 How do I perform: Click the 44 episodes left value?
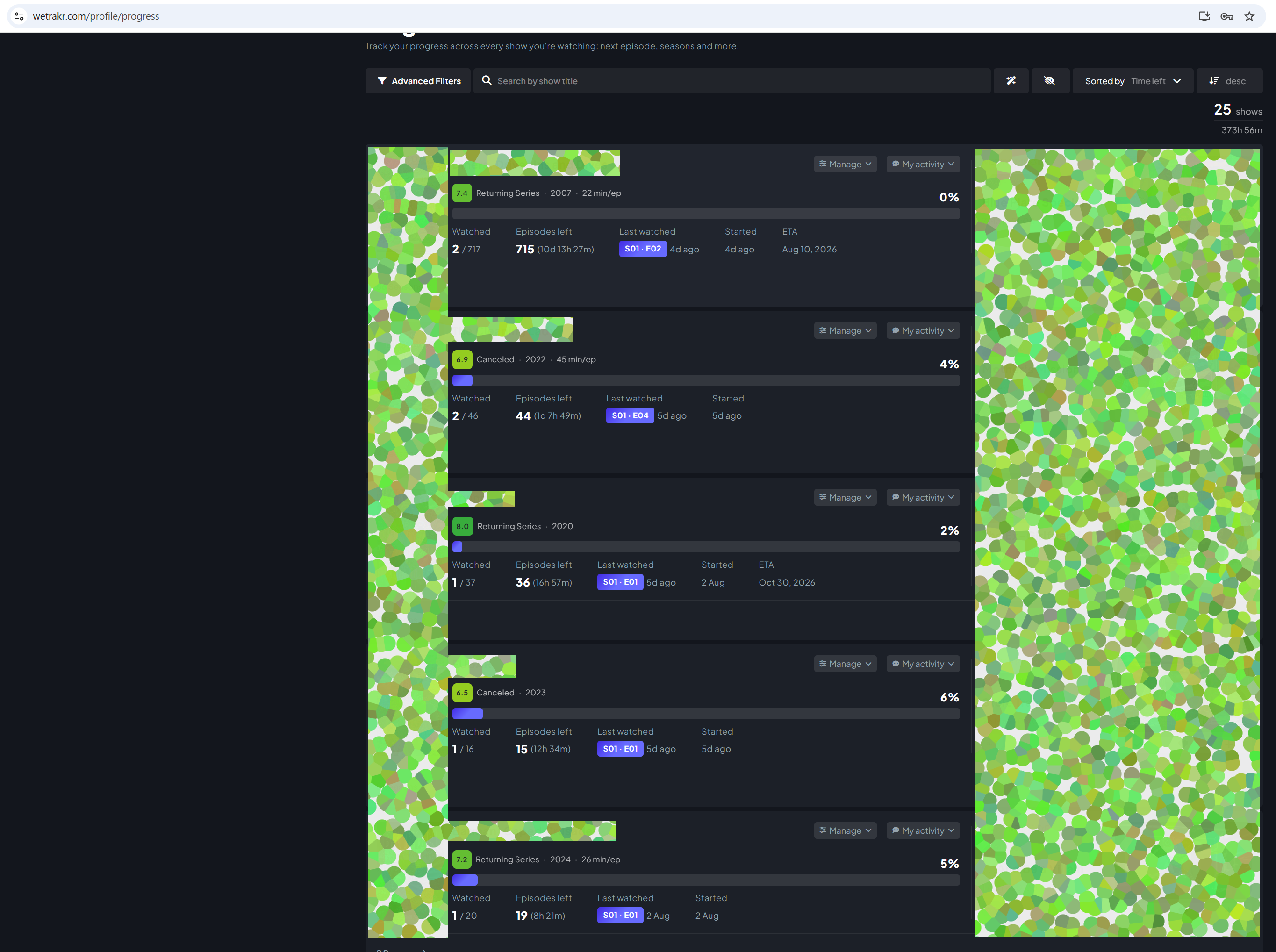(523, 416)
